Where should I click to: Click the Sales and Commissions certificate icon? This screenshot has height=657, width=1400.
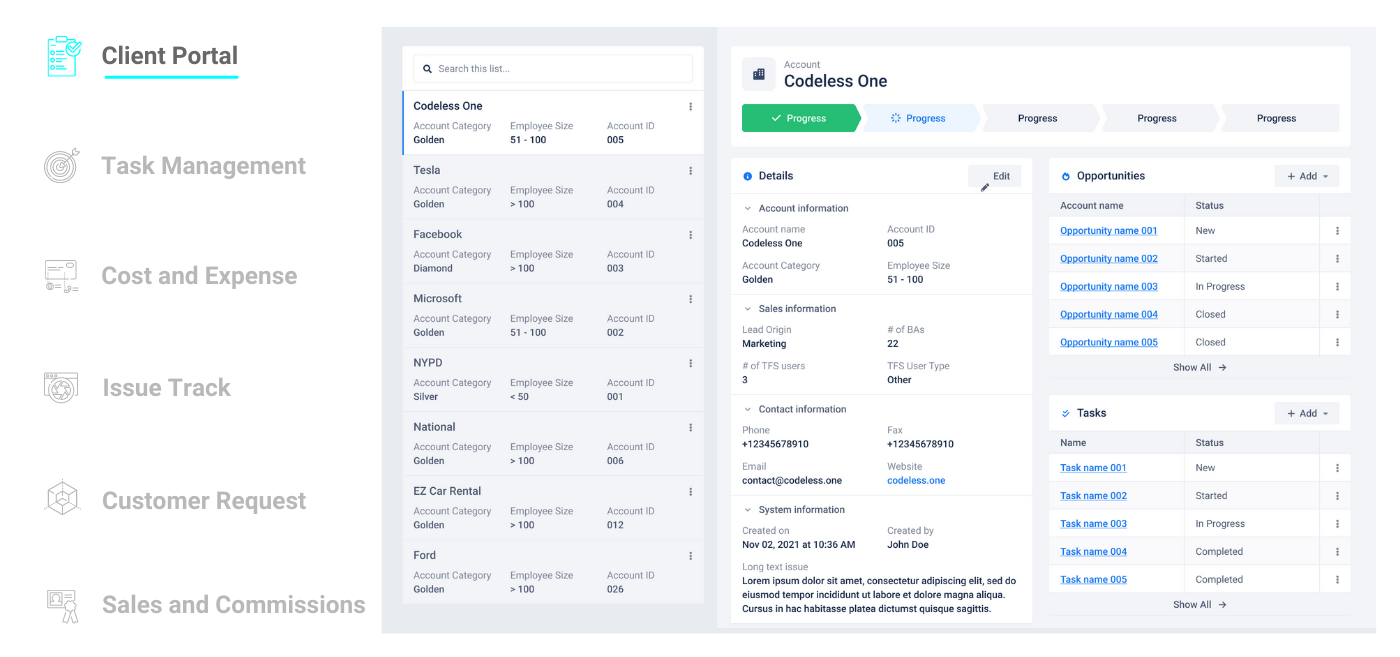click(62, 605)
